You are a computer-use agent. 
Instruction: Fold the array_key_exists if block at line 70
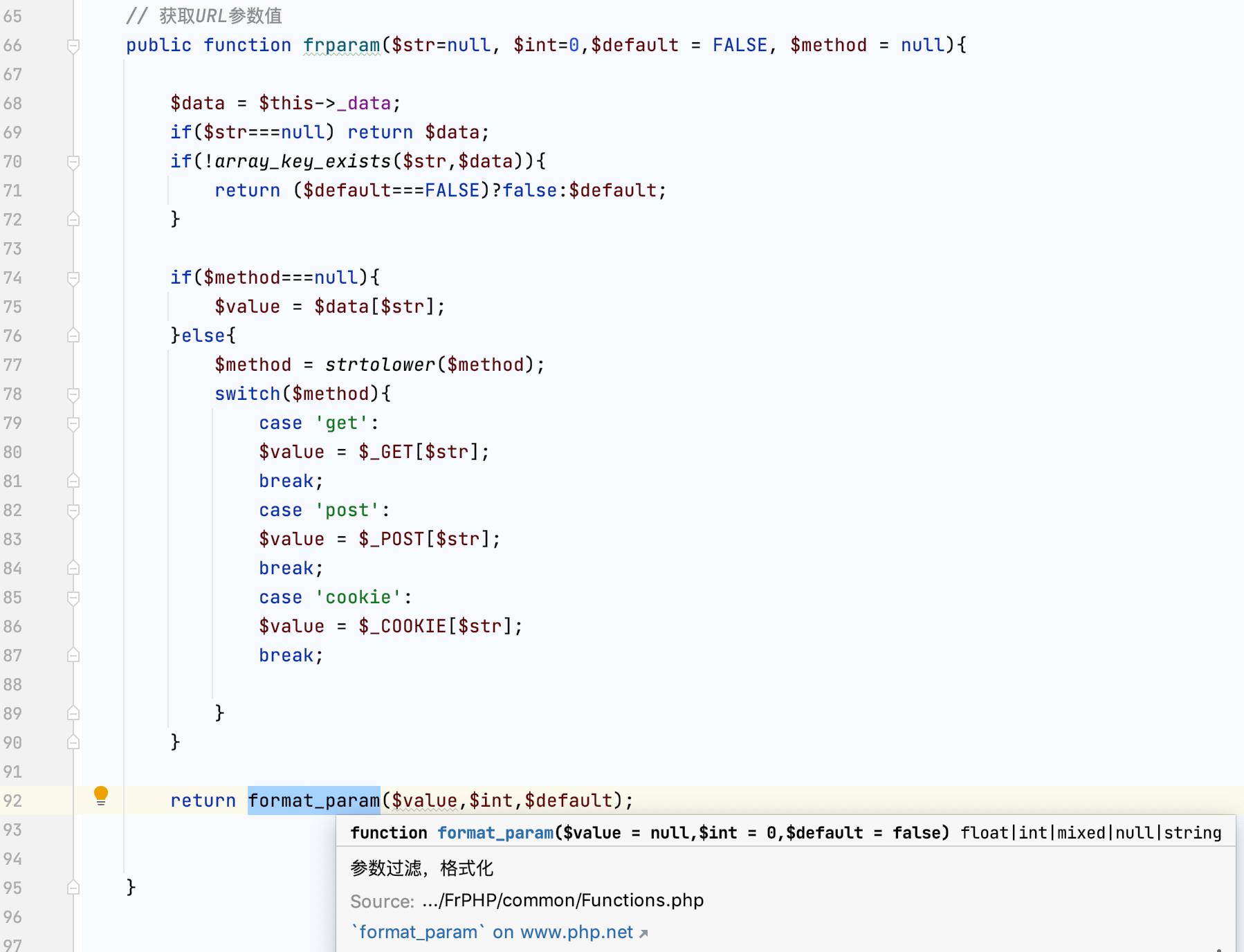[x=73, y=162]
